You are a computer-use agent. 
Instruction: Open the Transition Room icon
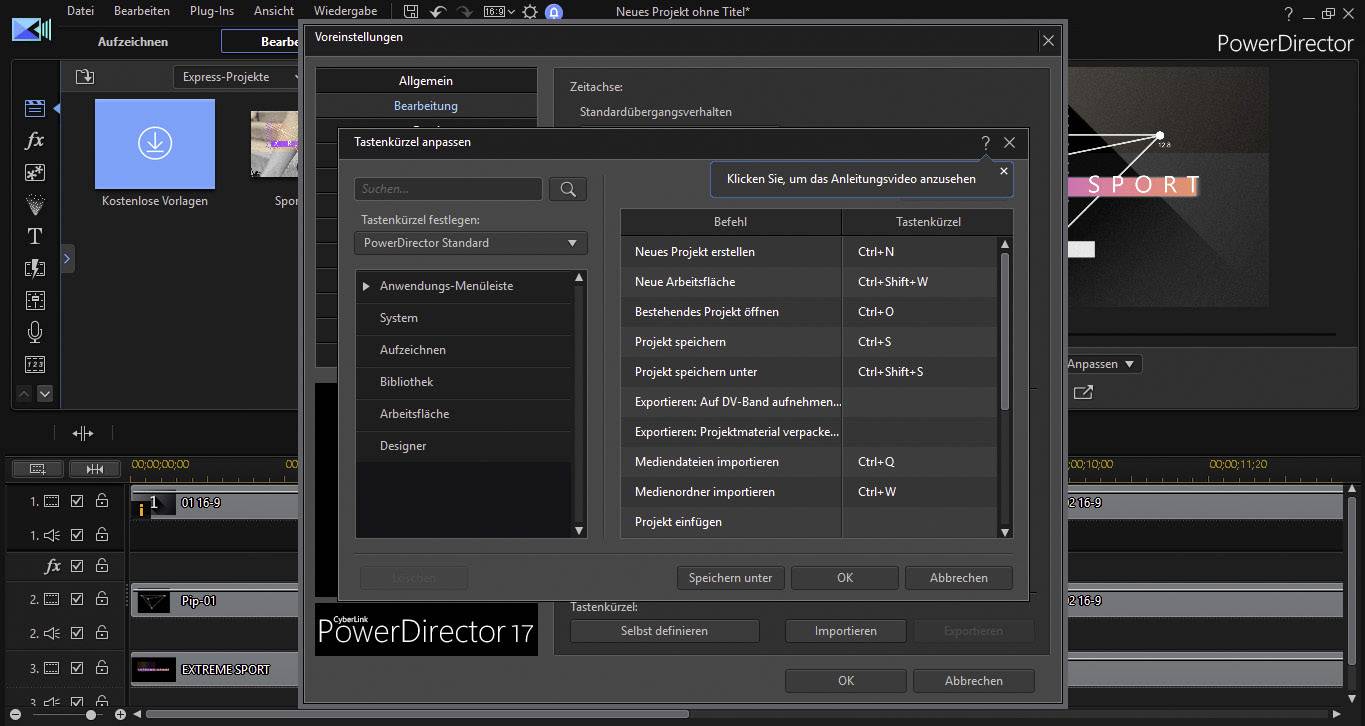click(34, 268)
